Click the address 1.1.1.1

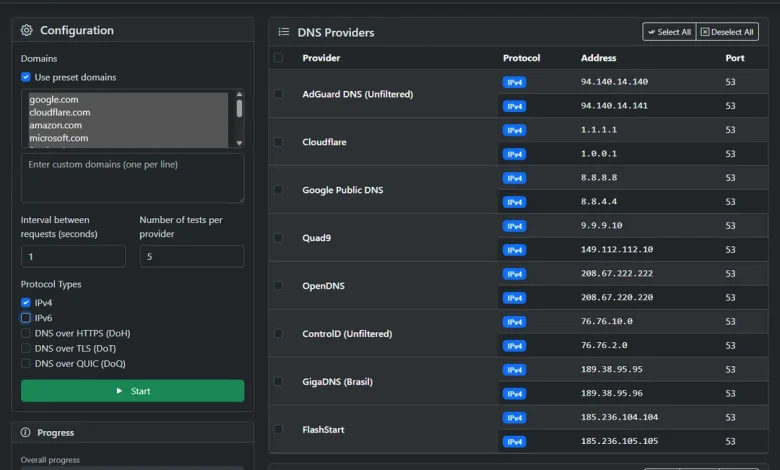(x=599, y=130)
